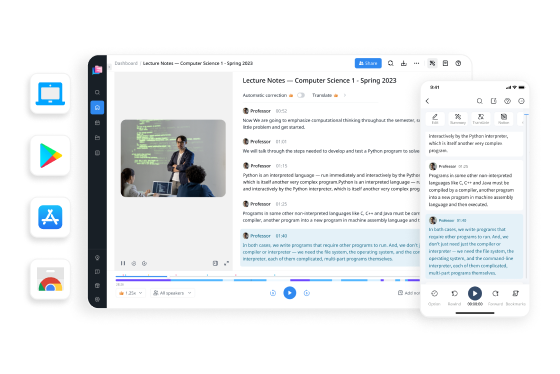Open the 1.25x playback speed dropdown
Screen dimensions: 560x374
pos(131,293)
